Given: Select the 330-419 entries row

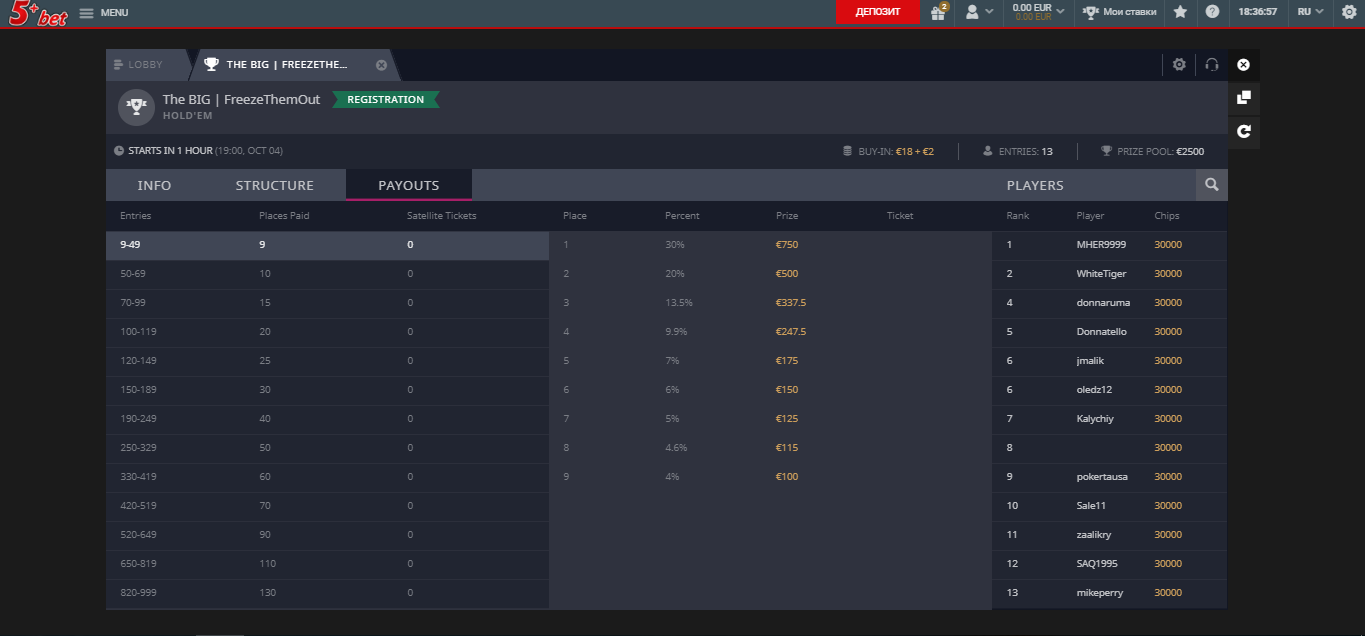Looking at the screenshot, I should click(328, 477).
